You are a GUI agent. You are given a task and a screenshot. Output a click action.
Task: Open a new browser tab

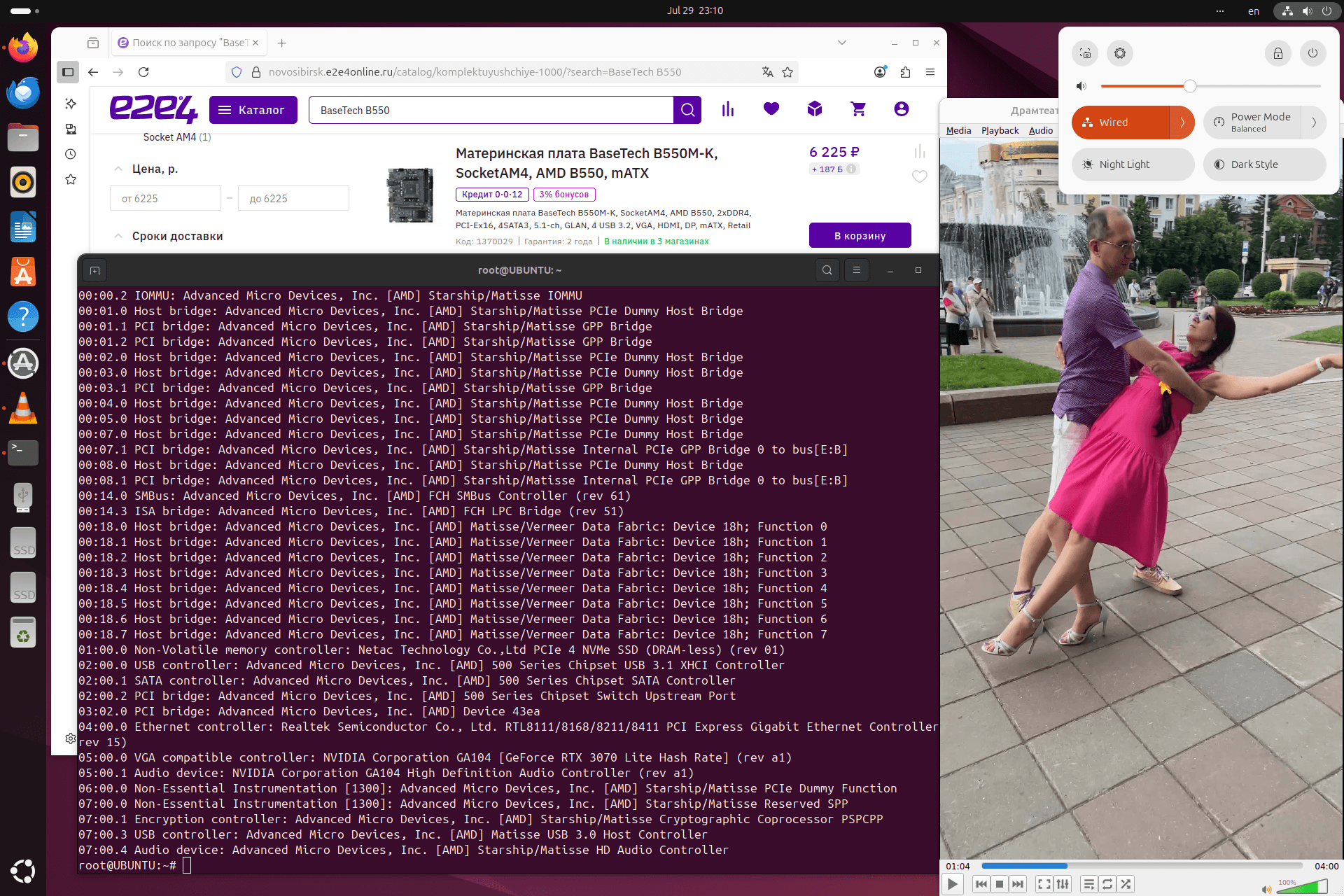282,43
